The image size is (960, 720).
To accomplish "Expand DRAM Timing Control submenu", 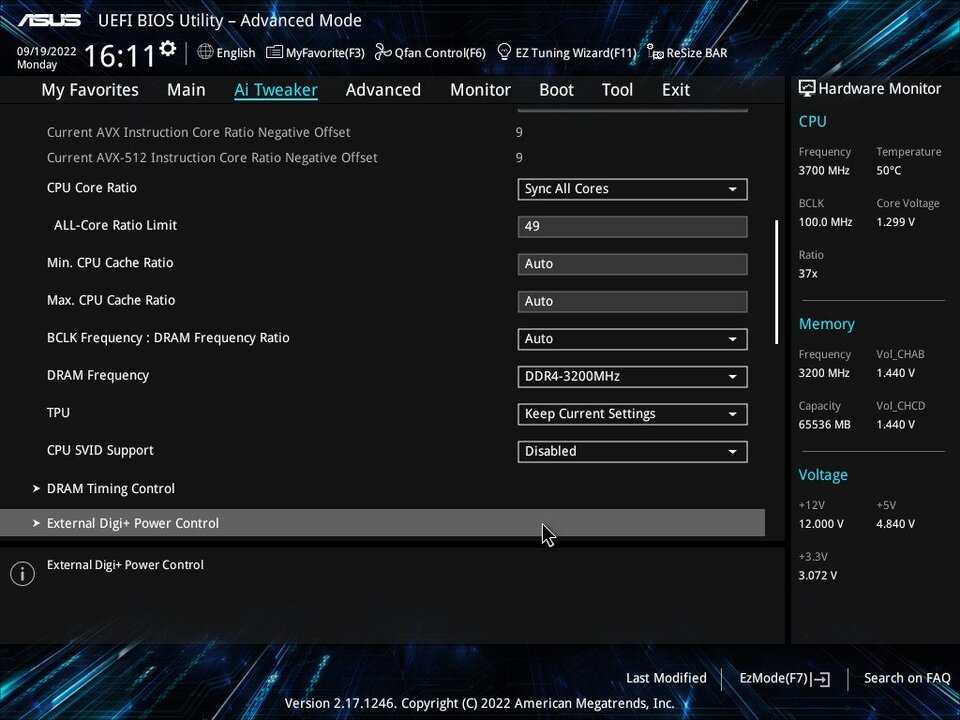I will (x=110, y=489).
